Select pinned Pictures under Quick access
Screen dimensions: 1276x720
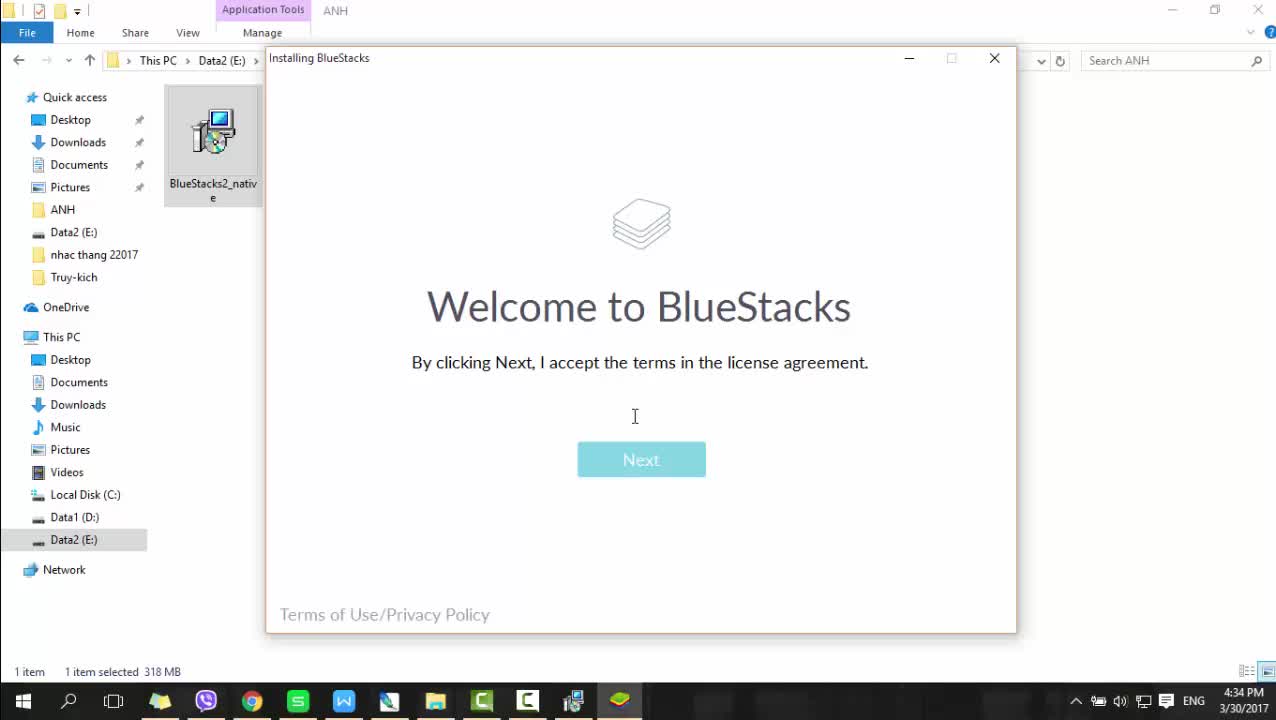pos(70,187)
